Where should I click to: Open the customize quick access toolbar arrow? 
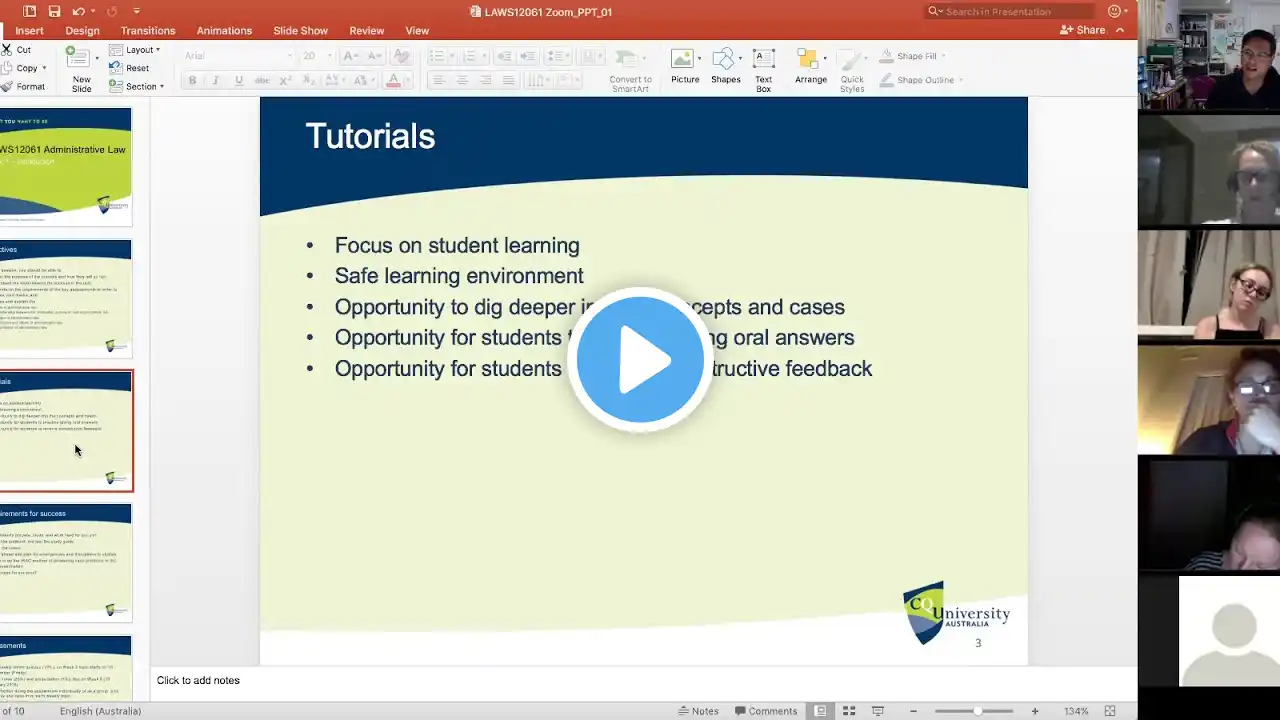(136, 11)
